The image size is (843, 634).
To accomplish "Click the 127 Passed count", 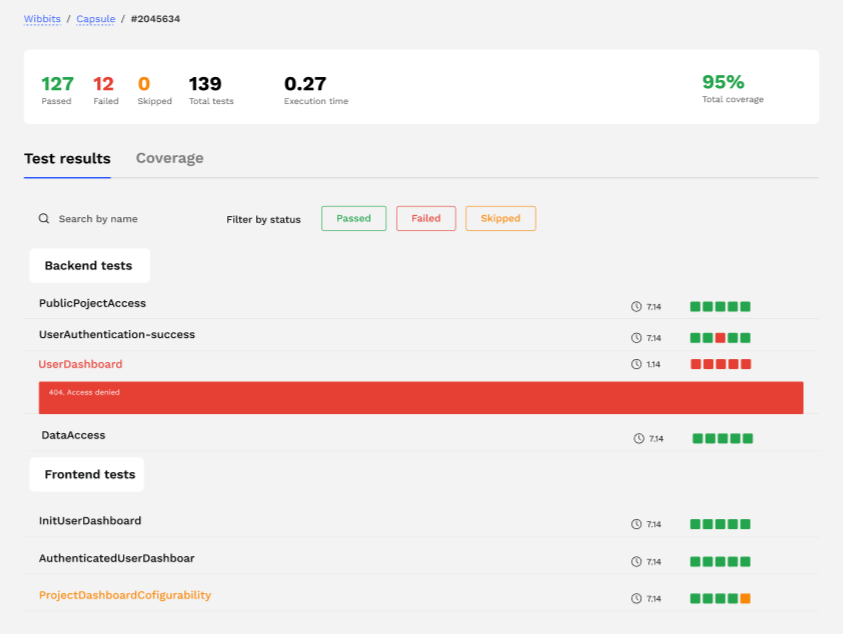I will click(x=57, y=89).
